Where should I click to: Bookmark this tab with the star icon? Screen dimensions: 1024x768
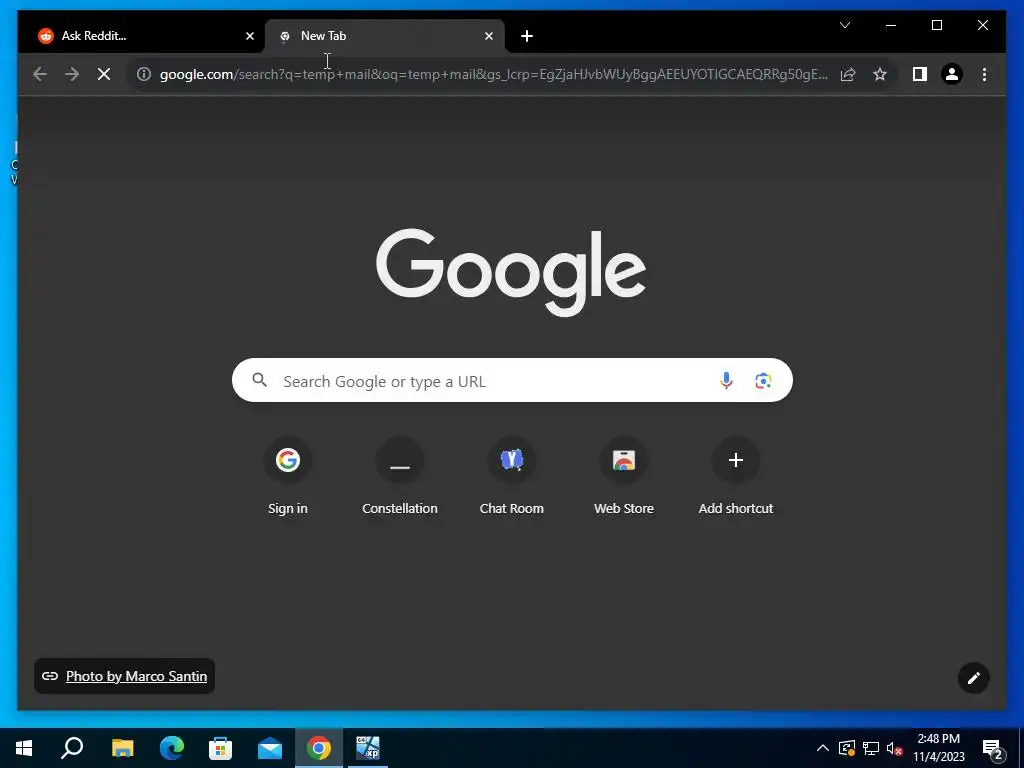(x=880, y=74)
